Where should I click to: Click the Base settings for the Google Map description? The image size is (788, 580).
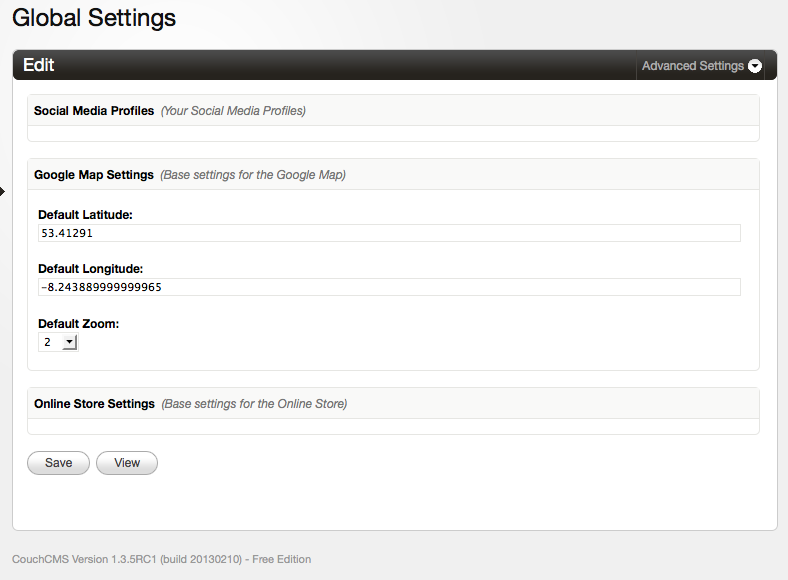pos(253,174)
